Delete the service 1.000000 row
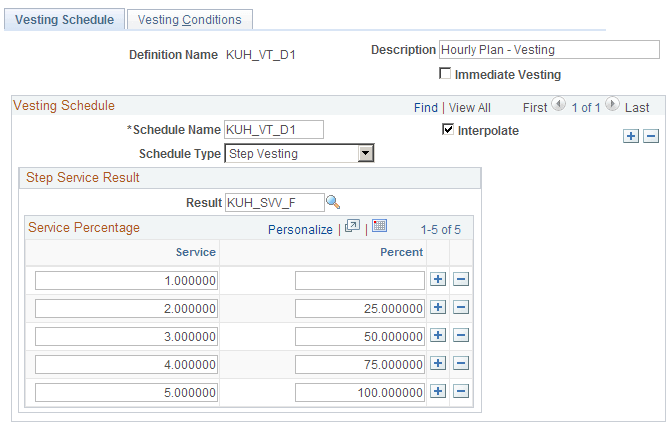Screen dimensions: 672x427 [x=461, y=280]
